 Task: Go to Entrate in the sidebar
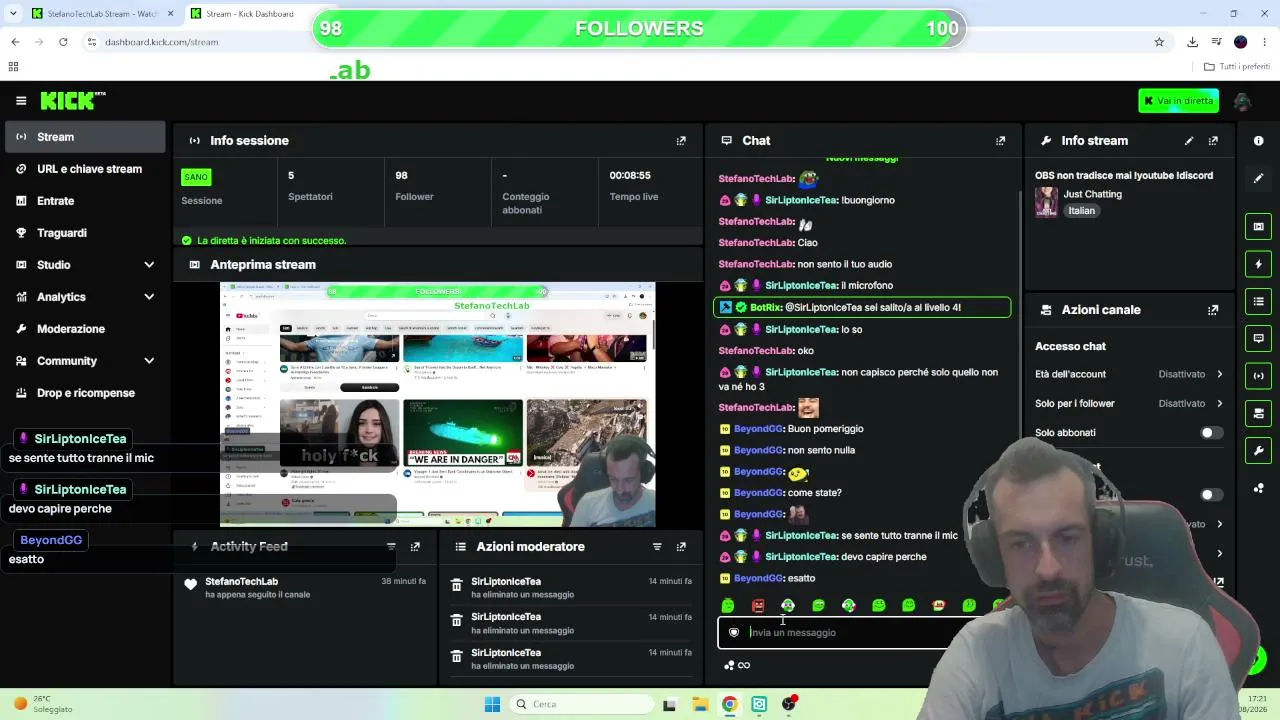point(85,201)
